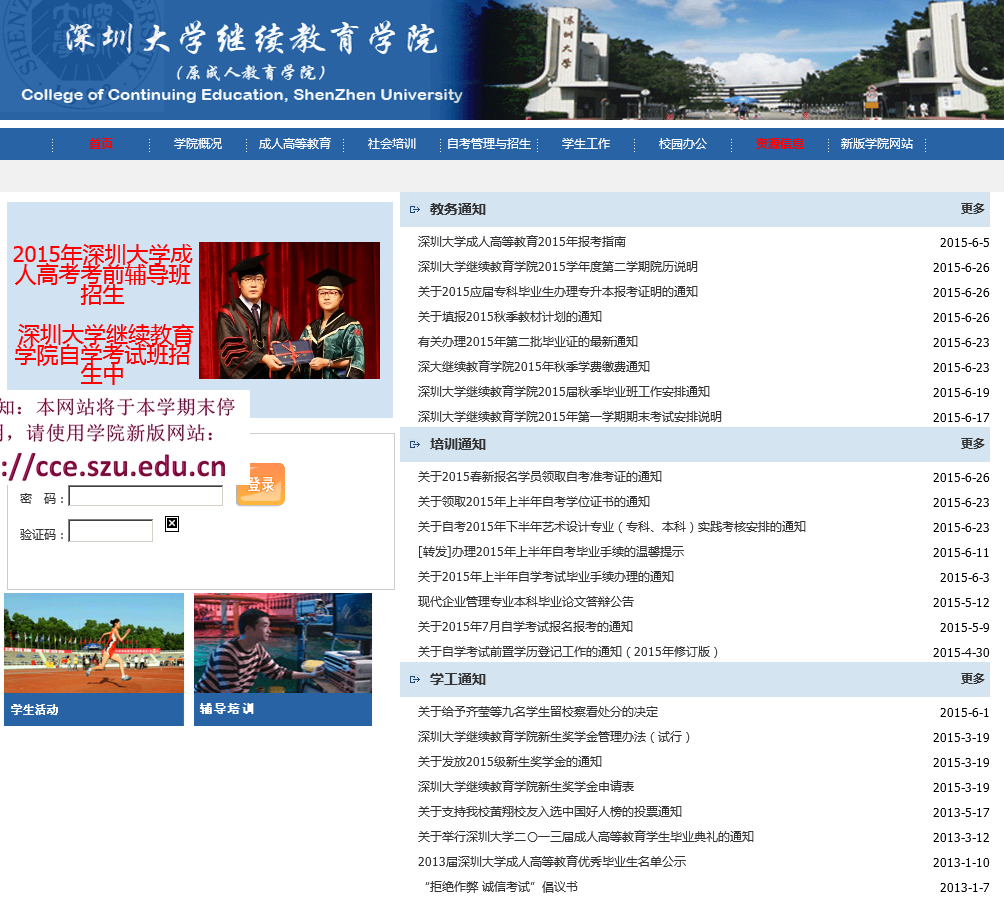Open the 首页 menu item
1004x913 pixels.
(101, 144)
